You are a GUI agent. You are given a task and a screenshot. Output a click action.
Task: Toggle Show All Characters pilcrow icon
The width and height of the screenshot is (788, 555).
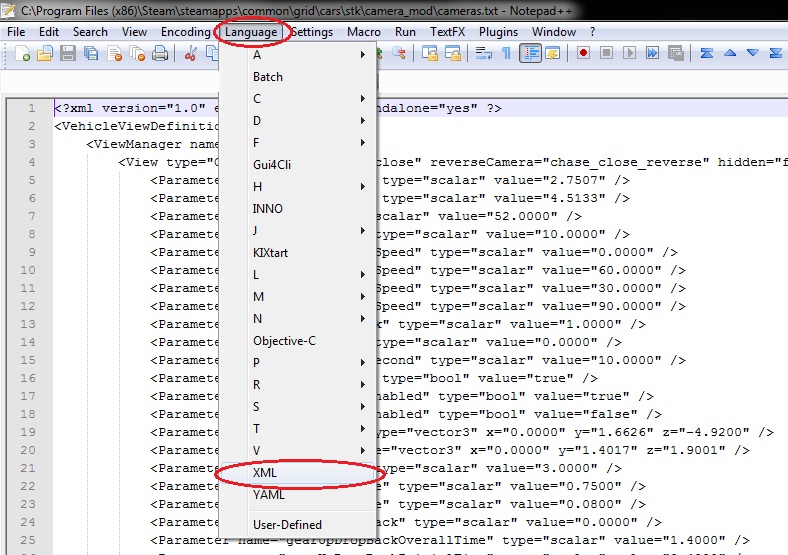[x=507, y=53]
